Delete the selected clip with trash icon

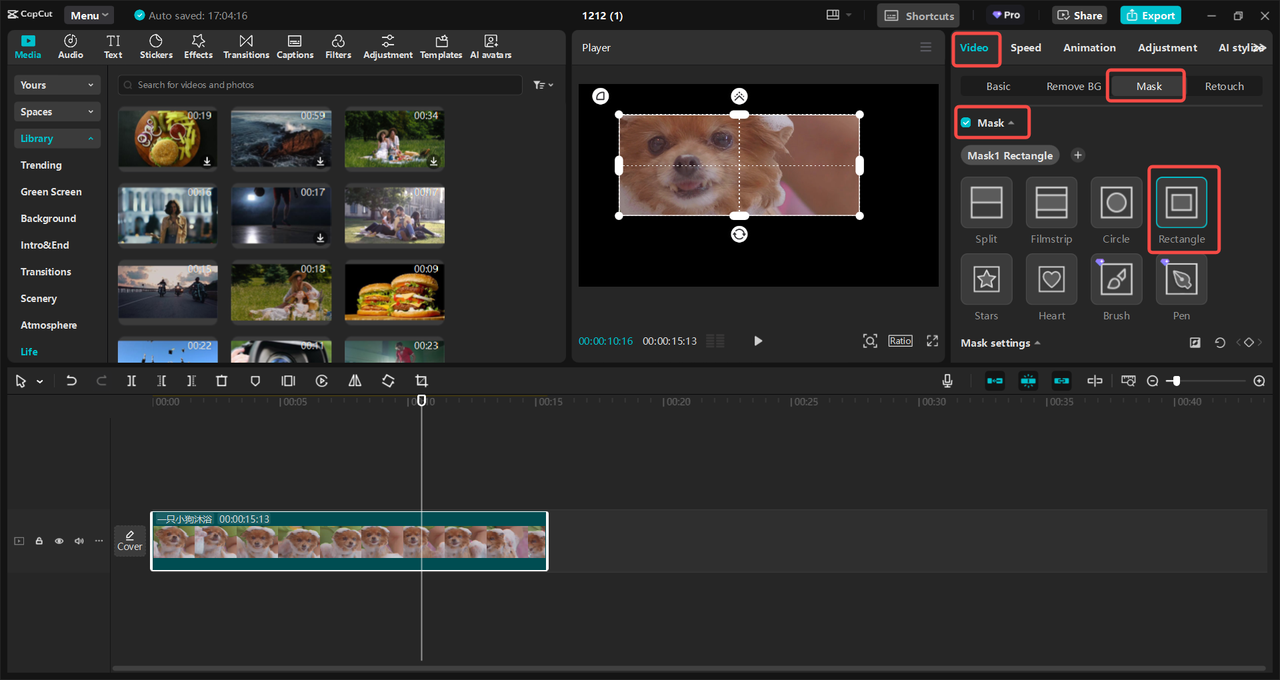[222, 381]
